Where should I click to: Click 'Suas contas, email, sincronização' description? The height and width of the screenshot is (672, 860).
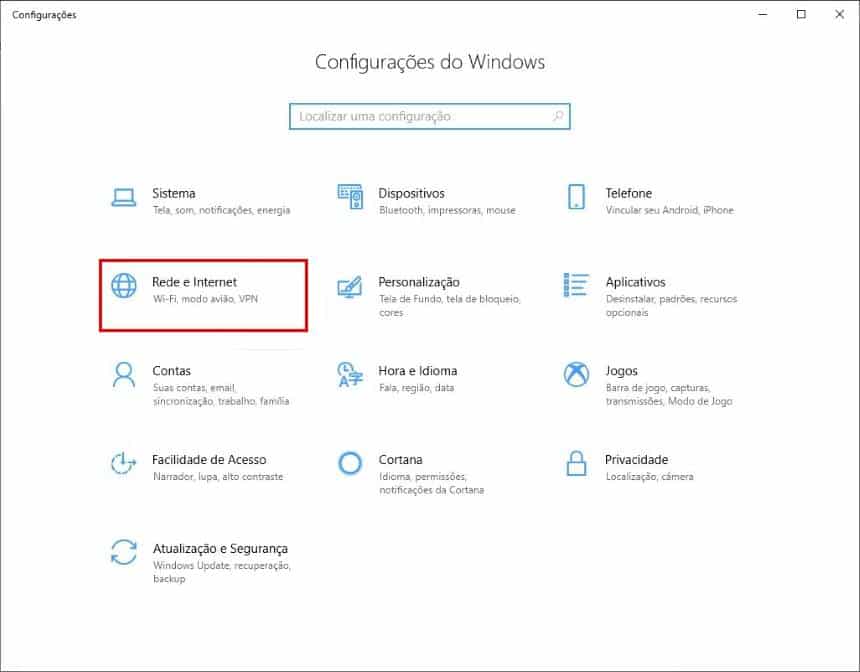pyautogui.click(x=221, y=394)
